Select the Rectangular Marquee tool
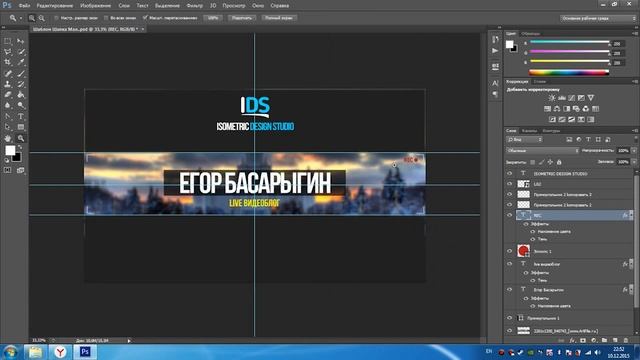The width and height of the screenshot is (640, 360). coord(8,41)
